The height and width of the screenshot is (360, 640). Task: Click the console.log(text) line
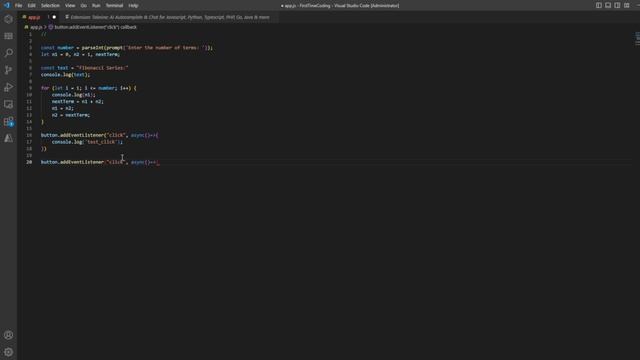point(65,75)
